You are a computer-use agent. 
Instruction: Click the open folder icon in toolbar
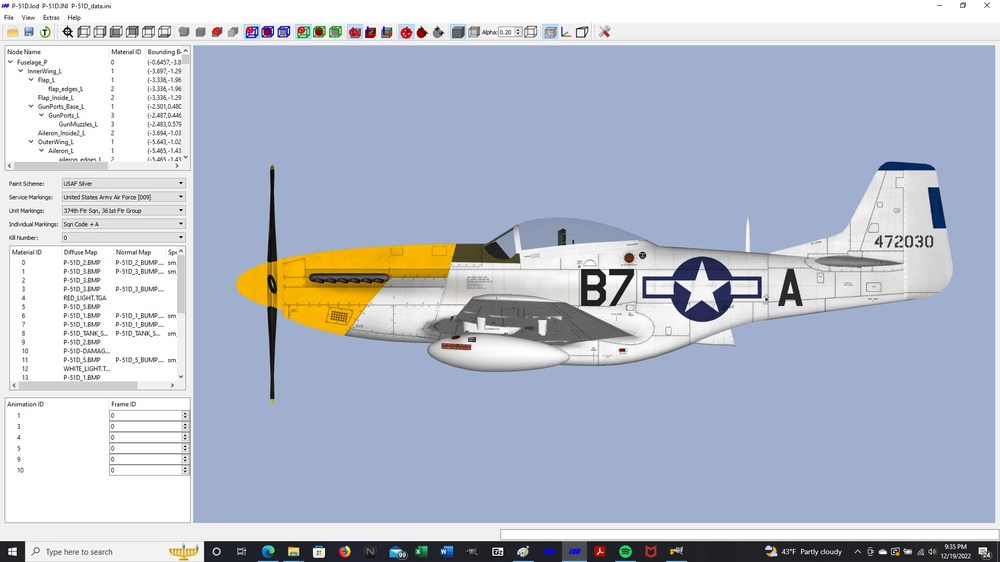pos(13,32)
